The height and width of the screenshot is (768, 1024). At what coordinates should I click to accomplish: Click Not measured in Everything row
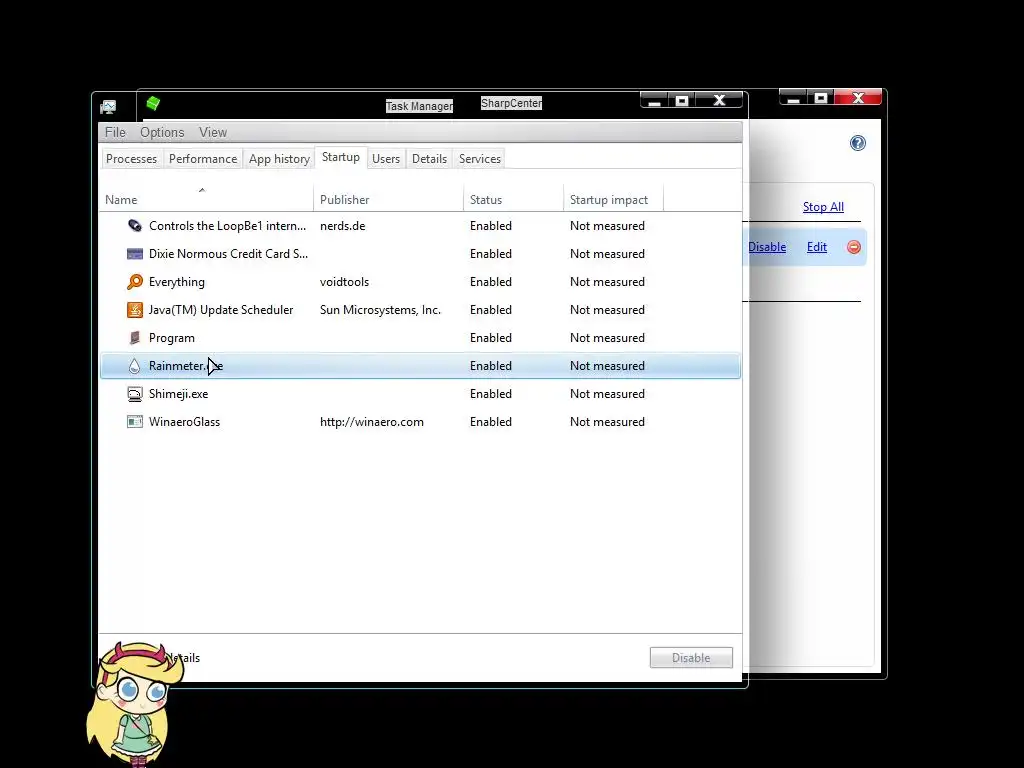click(607, 282)
